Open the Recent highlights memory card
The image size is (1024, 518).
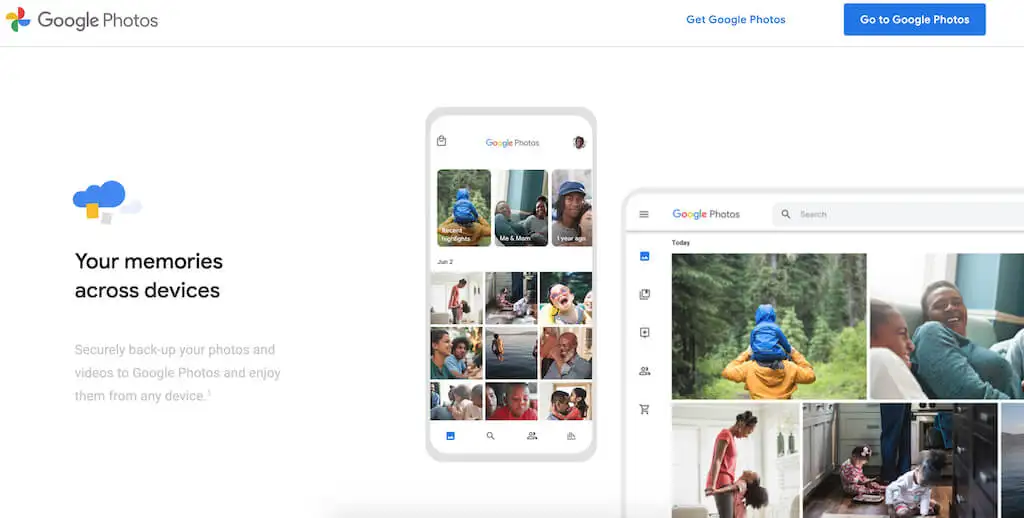[x=464, y=208]
